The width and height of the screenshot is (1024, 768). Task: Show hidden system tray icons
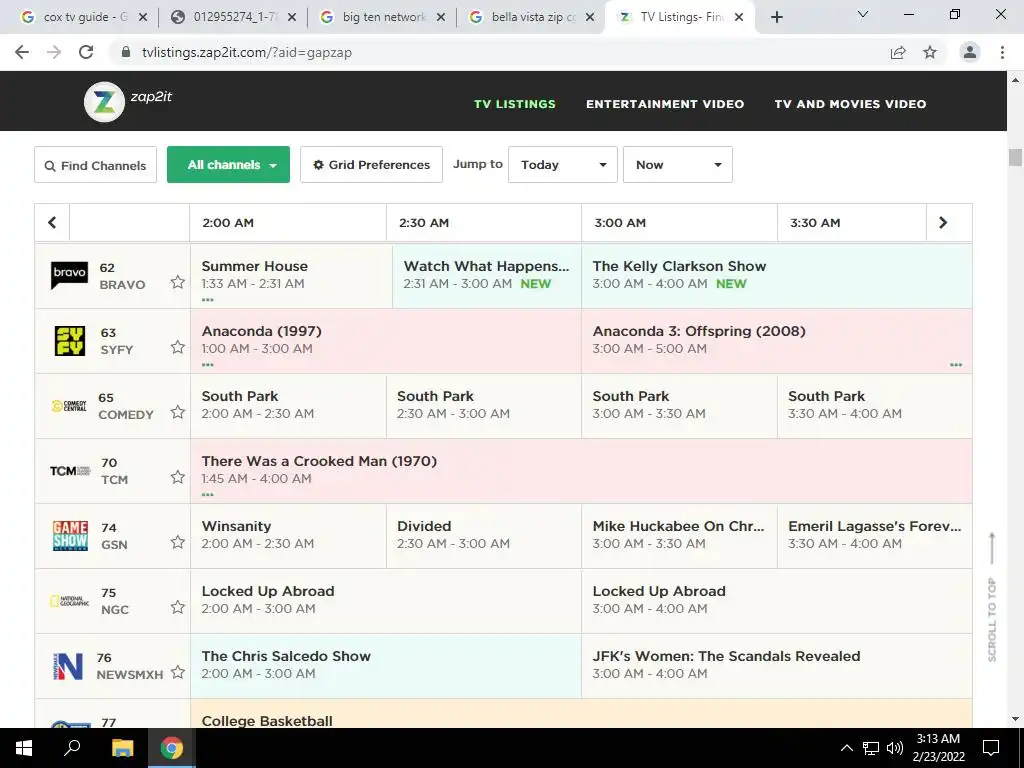846,748
